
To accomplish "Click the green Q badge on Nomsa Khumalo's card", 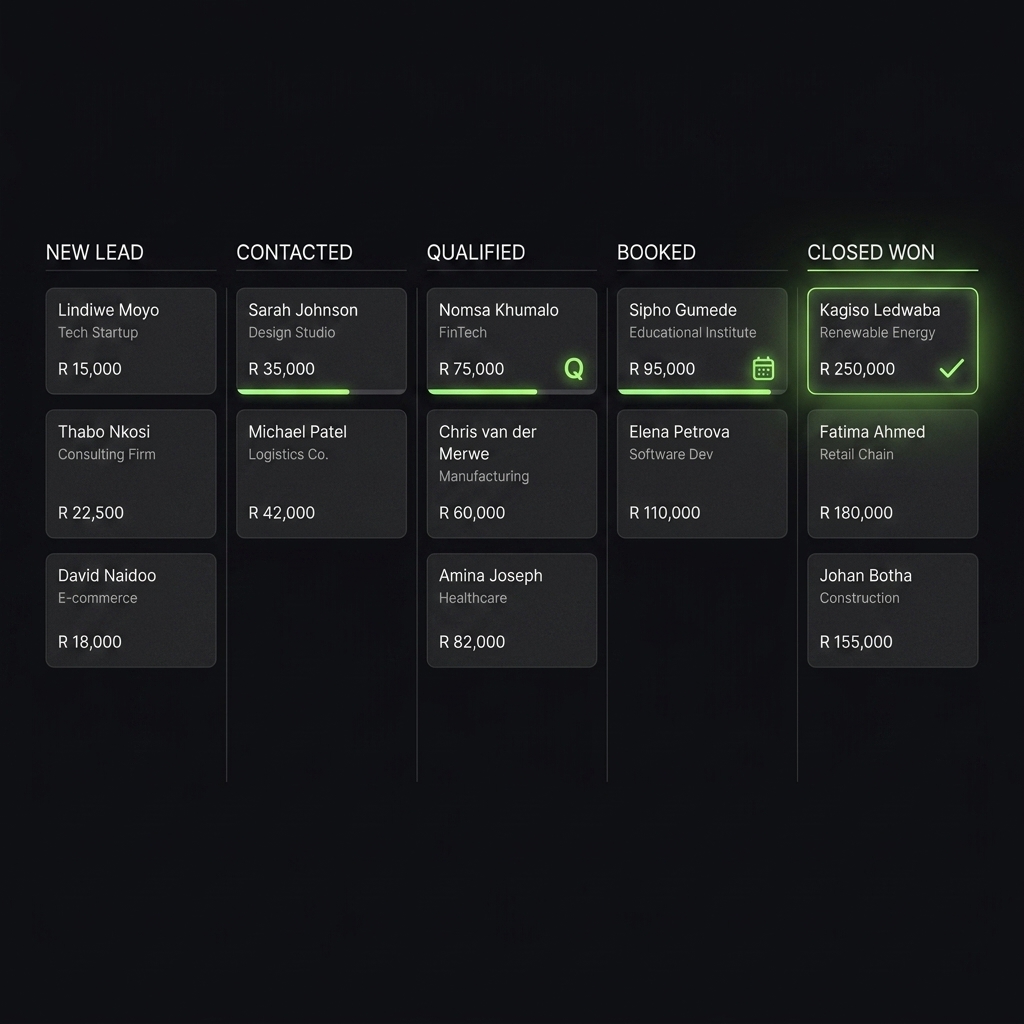I will pos(574,369).
